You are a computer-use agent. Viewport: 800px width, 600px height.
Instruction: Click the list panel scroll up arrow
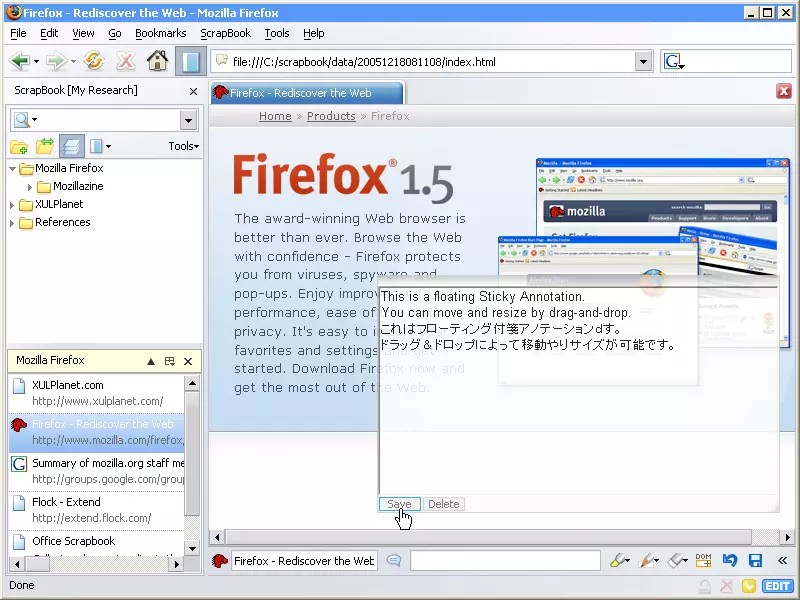[x=192, y=383]
